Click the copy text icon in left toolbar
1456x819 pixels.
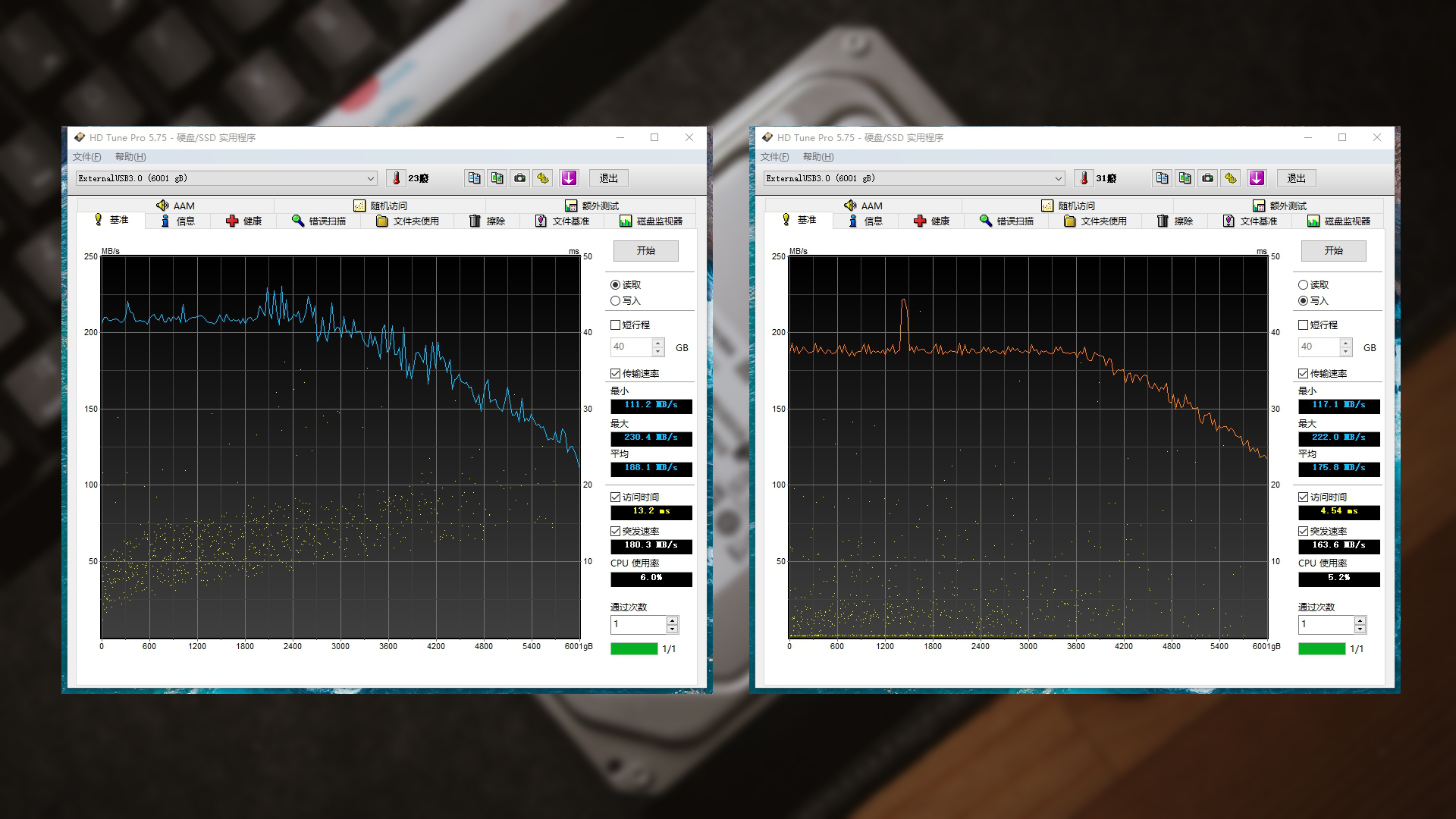474,178
